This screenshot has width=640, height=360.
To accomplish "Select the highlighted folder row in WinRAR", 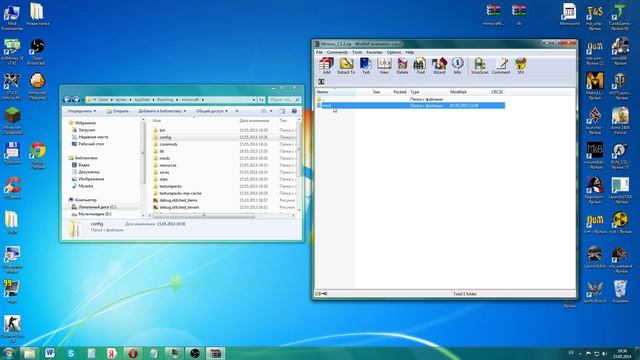I will click(x=410, y=105).
